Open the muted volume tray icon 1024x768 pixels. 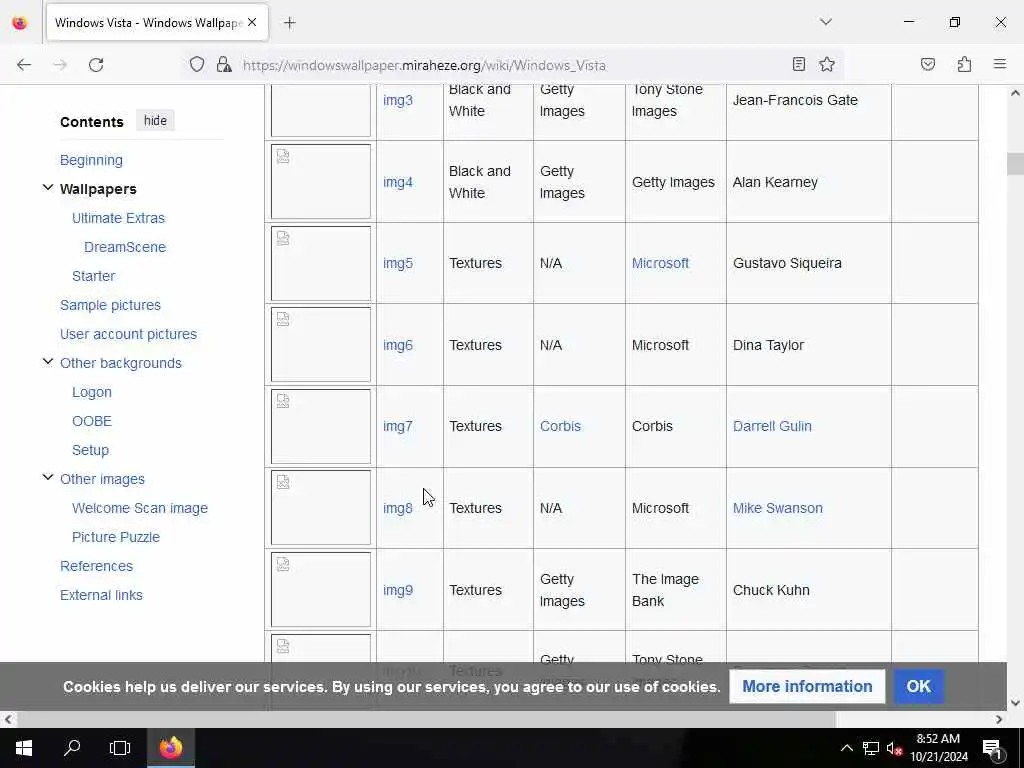[x=894, y=749]
